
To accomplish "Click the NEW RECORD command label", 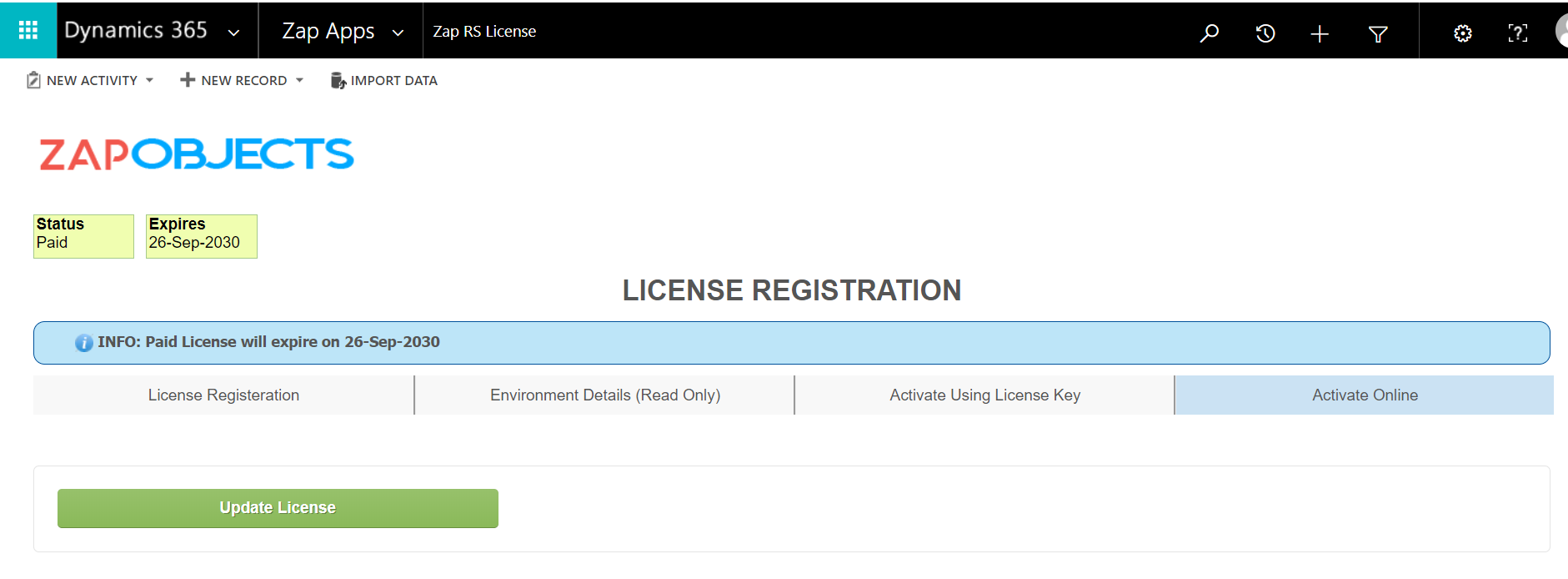I will pos(244,81).
